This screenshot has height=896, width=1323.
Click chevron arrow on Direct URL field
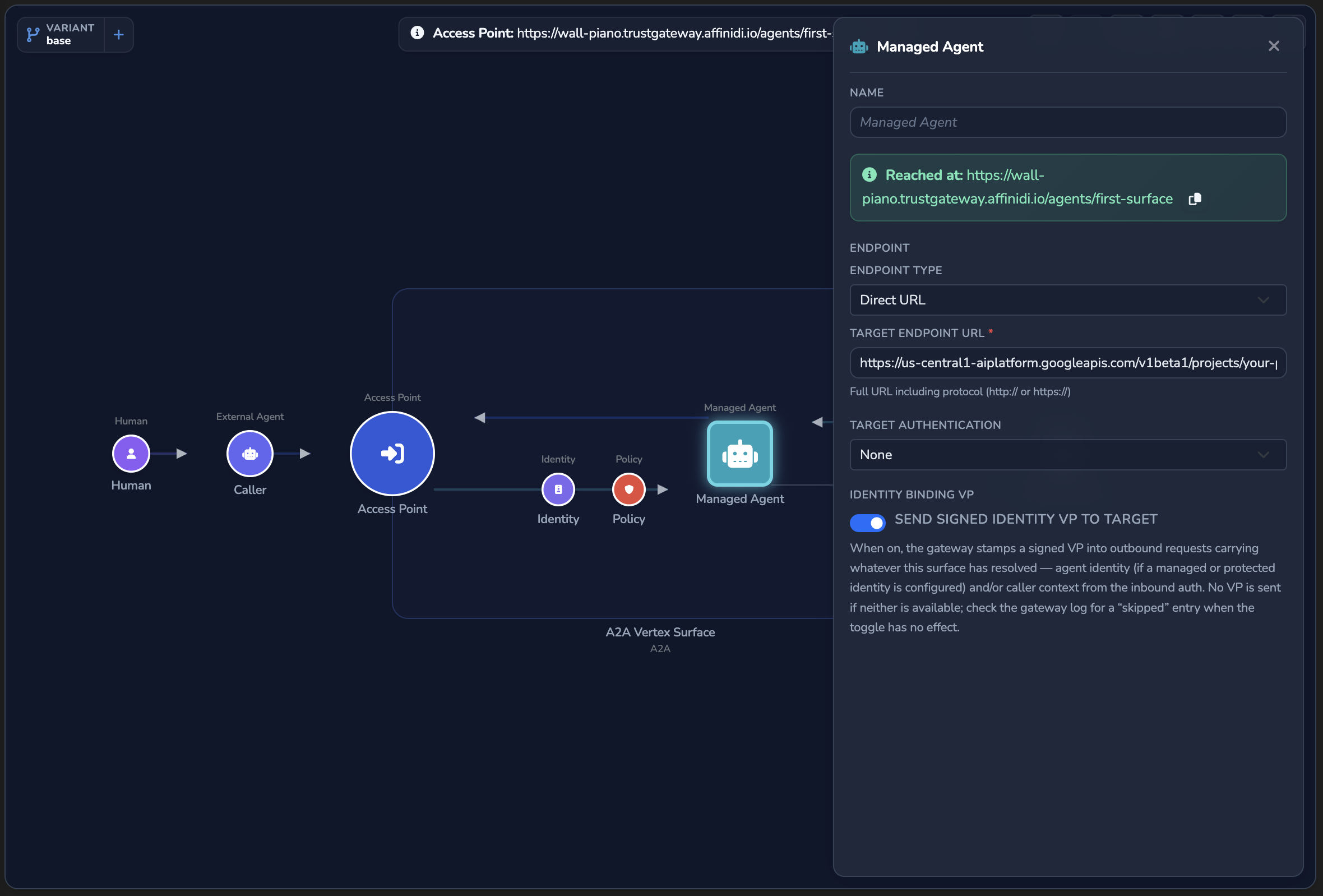(1263, 300)
